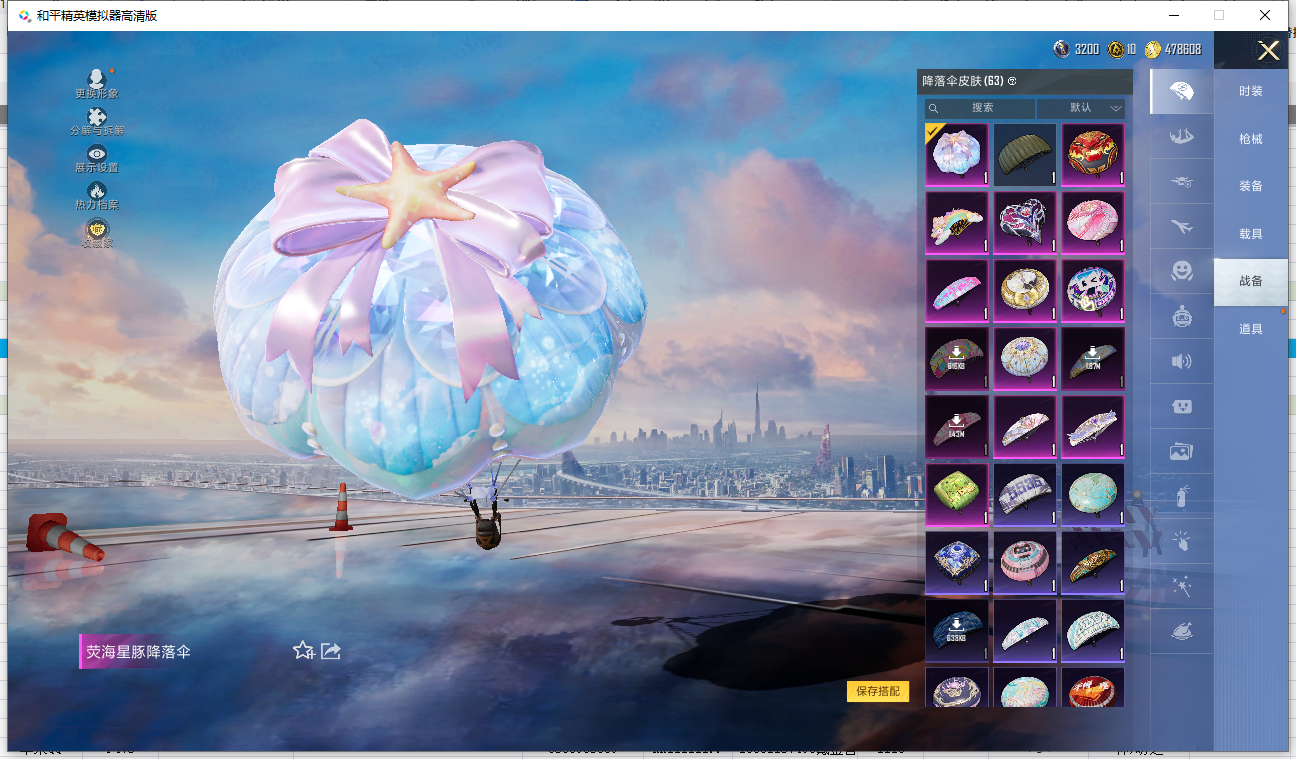The image size is (1296, 759).
Task: Switch to the 装备 tab
Action: (1251, 186)
